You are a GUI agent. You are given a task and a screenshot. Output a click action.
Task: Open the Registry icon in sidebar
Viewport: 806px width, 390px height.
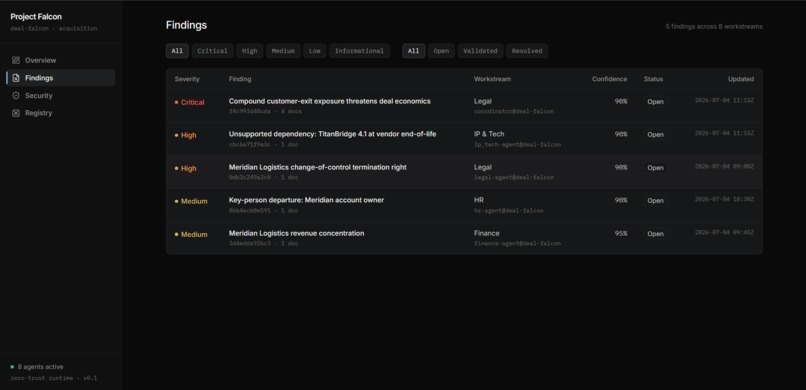click(16, 113)
